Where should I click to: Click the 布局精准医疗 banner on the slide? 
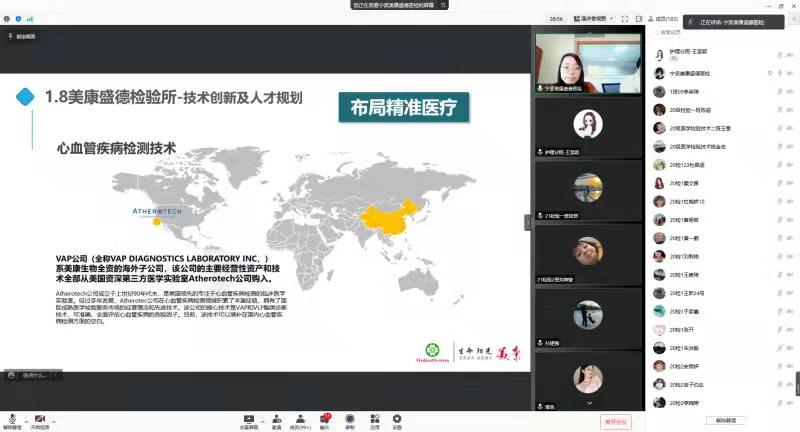pyautogui.click(x=404, y=107)
